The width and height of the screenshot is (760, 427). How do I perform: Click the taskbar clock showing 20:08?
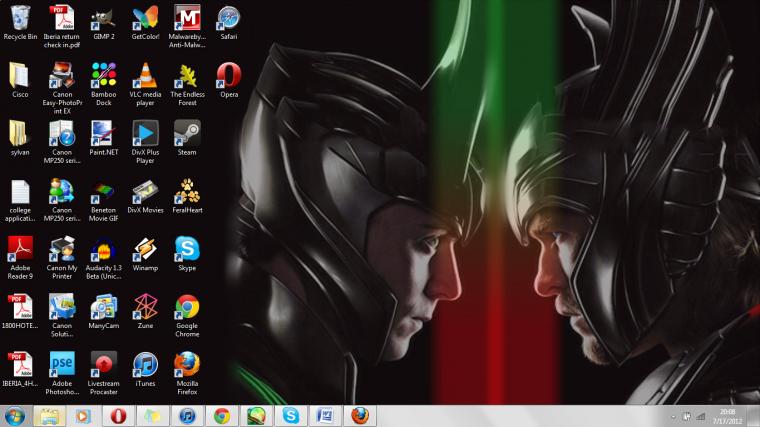coord(727,416)
